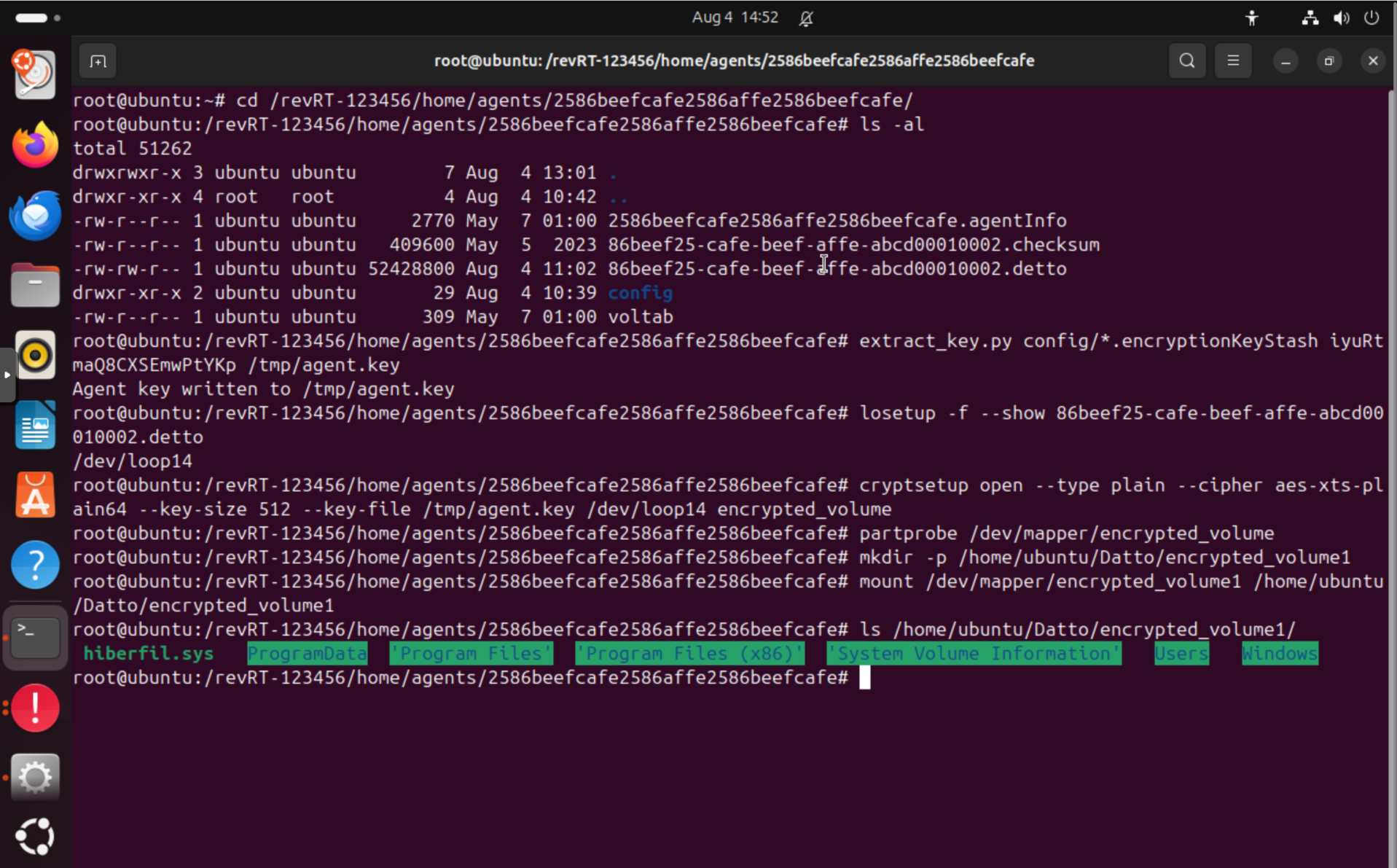This screenshot has height=868, width=1397.
Task: Click the config directory name
Action: pyautogui.click(x=640, y=293)
